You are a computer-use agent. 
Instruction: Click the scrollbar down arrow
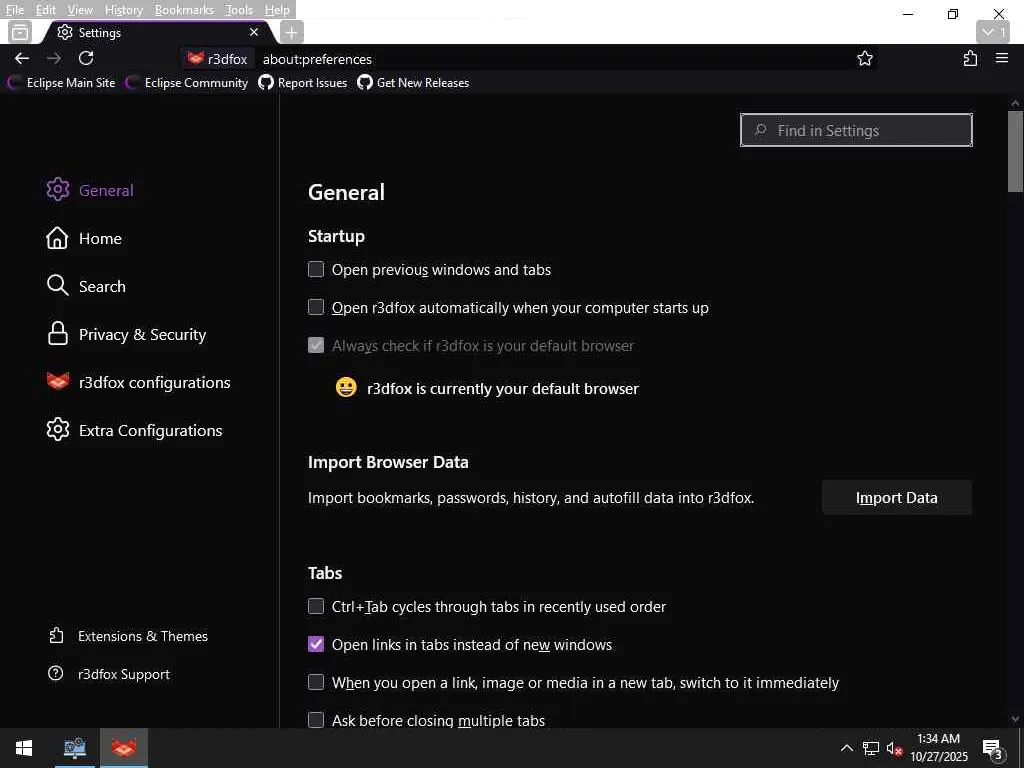1015,720
